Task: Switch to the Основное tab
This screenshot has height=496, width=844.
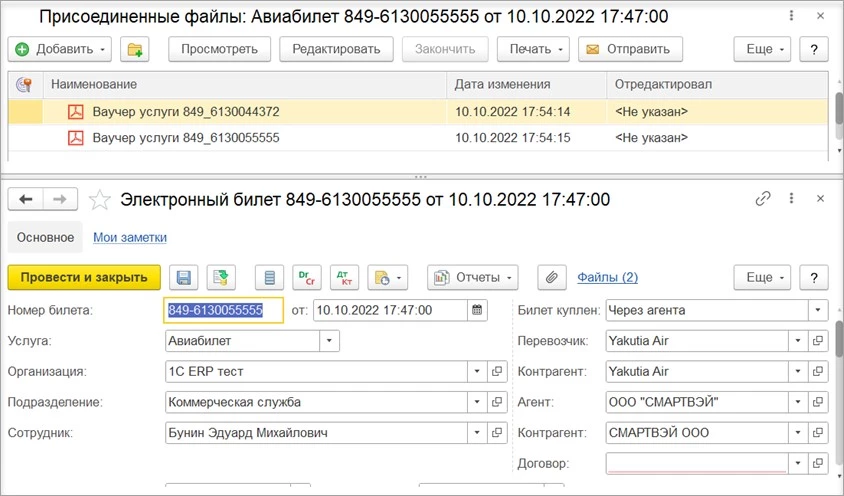Action: point(45,237)
